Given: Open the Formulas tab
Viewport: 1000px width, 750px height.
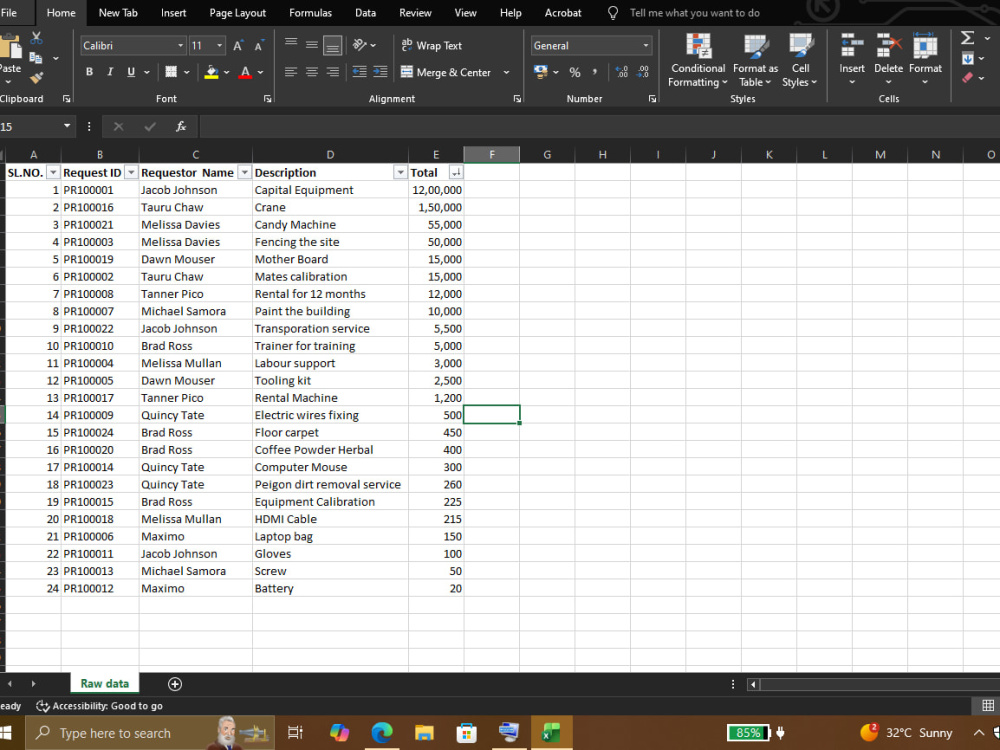Looking at the screenshot, I should pyautogui.click(x=311, y=13).
